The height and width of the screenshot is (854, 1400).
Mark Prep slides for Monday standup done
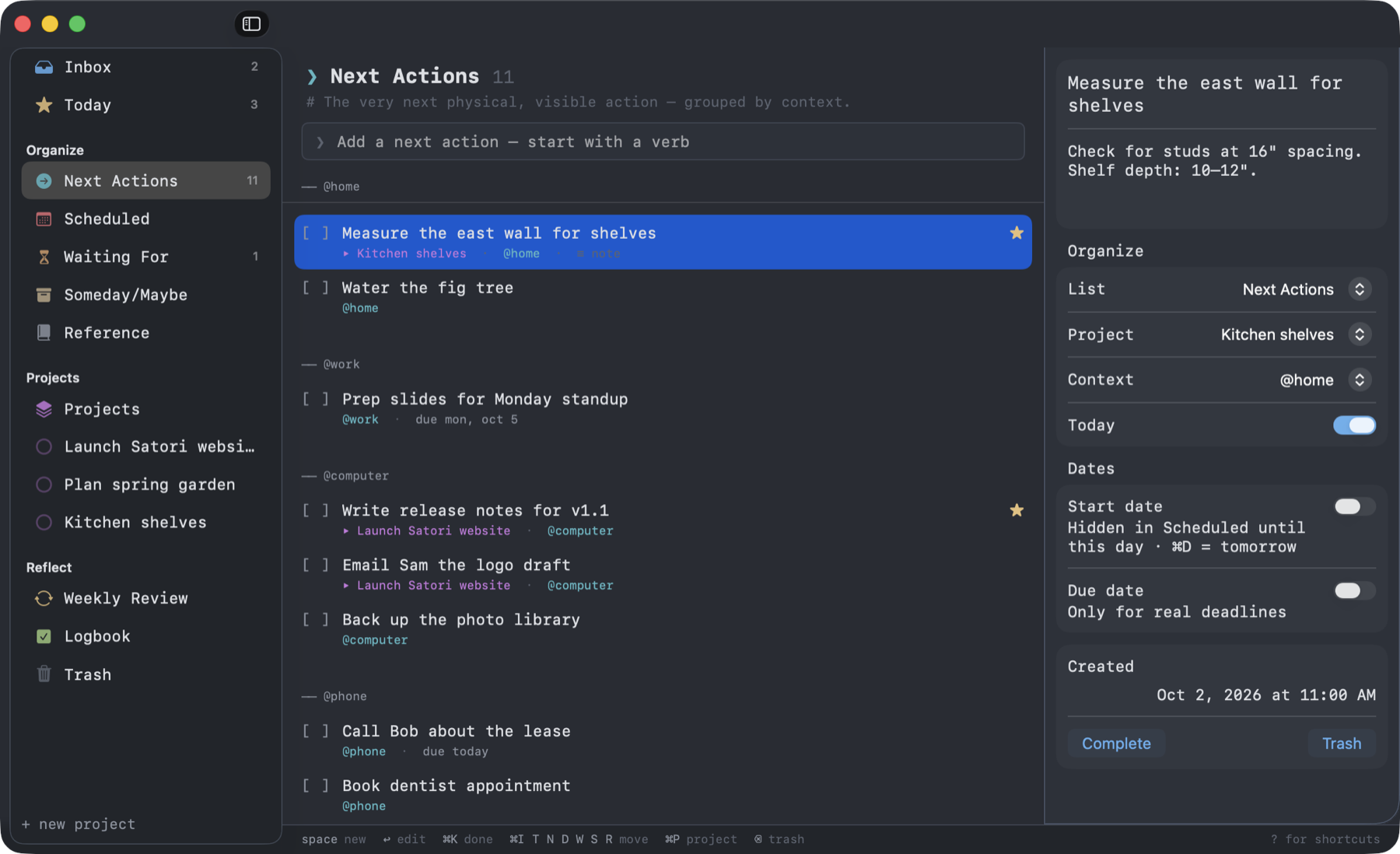(x=316, y=399)
